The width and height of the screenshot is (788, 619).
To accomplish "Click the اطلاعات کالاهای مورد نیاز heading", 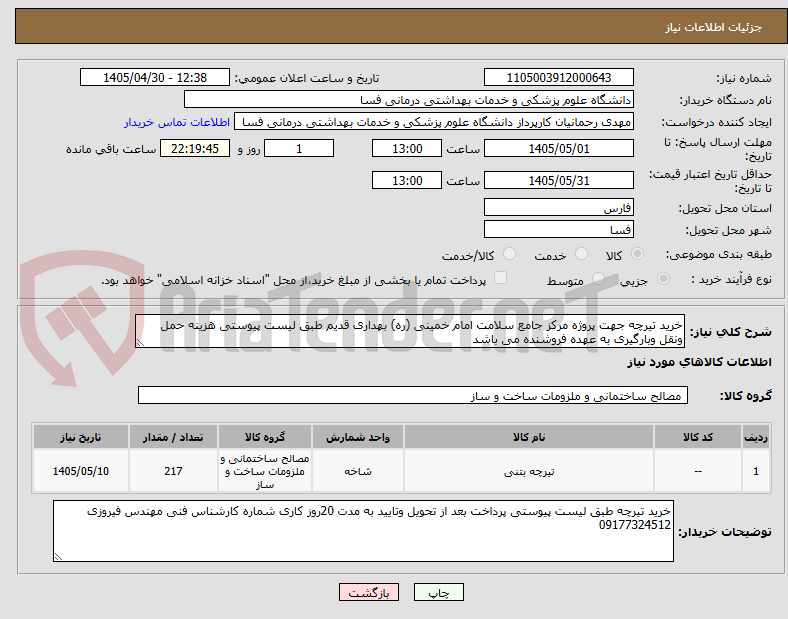I will pos(699,362).
